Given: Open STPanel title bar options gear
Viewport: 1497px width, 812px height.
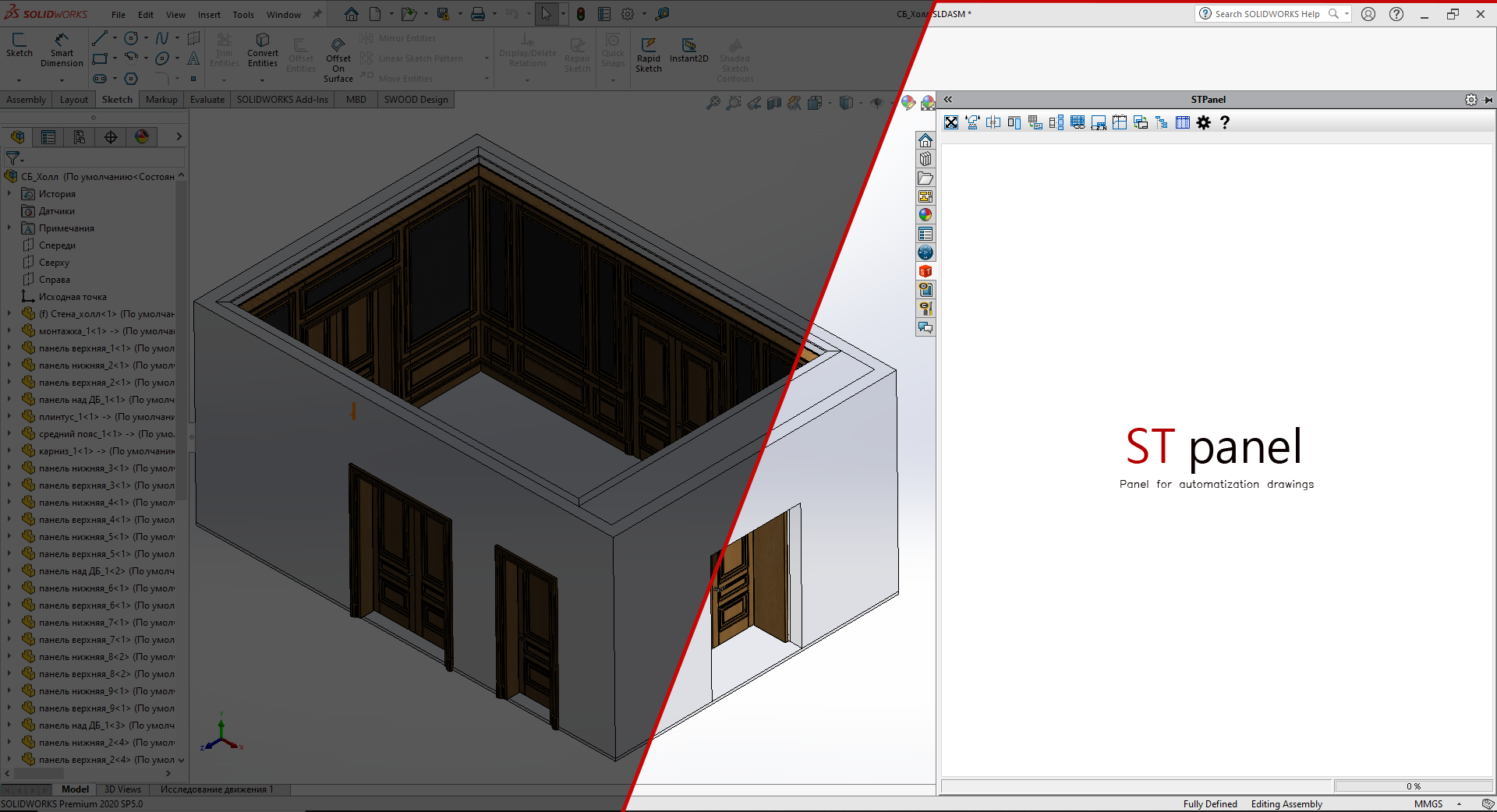Looking at the screenshot, I should point(1470,100).
